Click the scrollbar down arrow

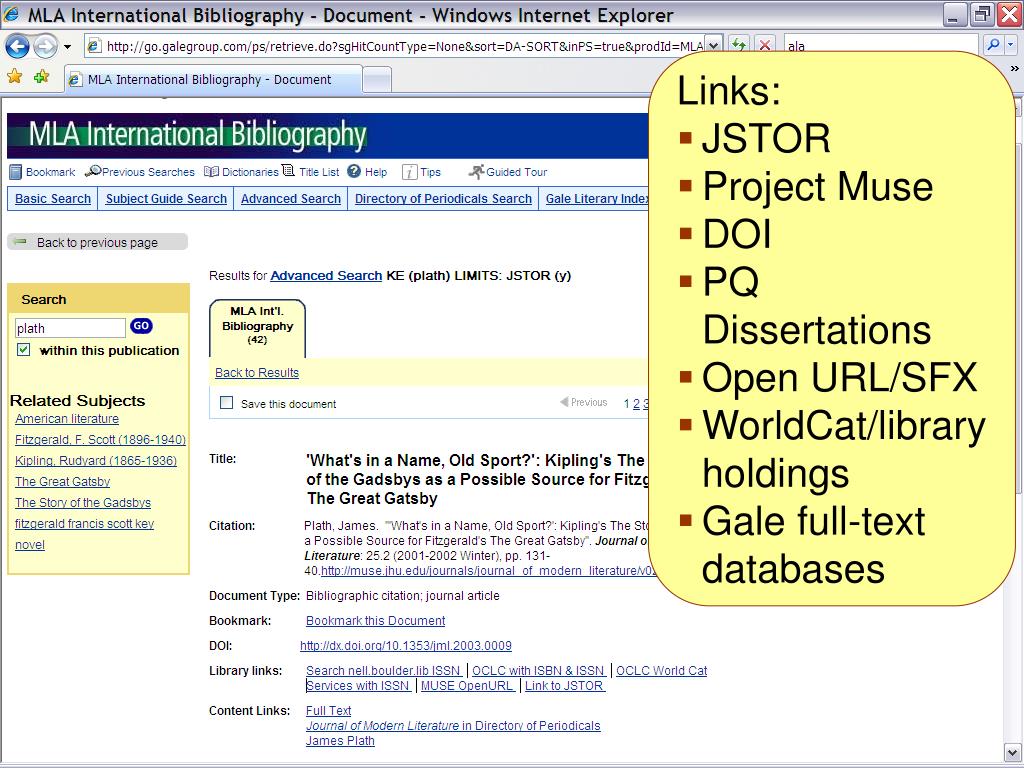click(x=1012, y=752)
